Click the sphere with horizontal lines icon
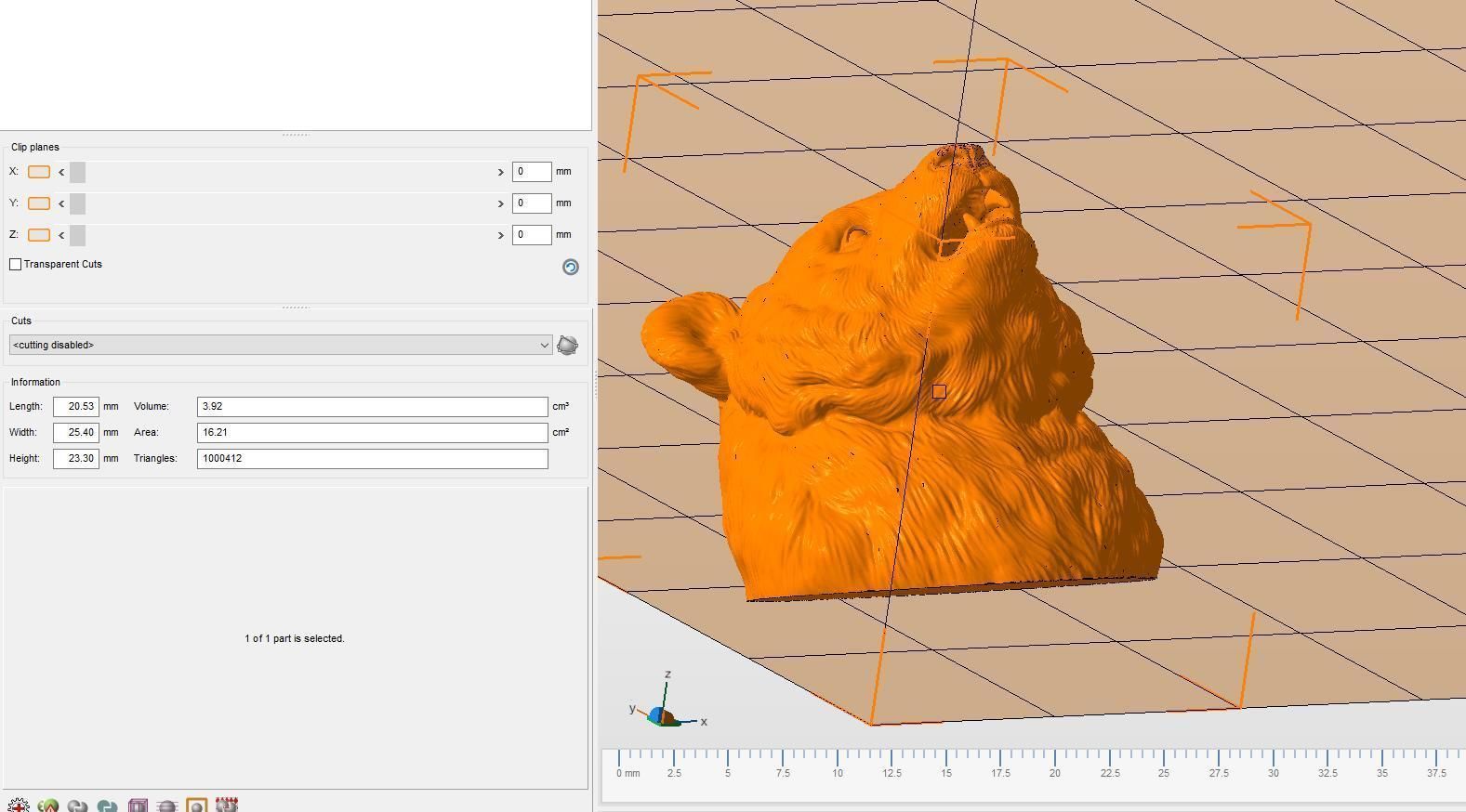The height and width of the screenshot is (812, 1466). pyautogui.click(x=167, y=805)
